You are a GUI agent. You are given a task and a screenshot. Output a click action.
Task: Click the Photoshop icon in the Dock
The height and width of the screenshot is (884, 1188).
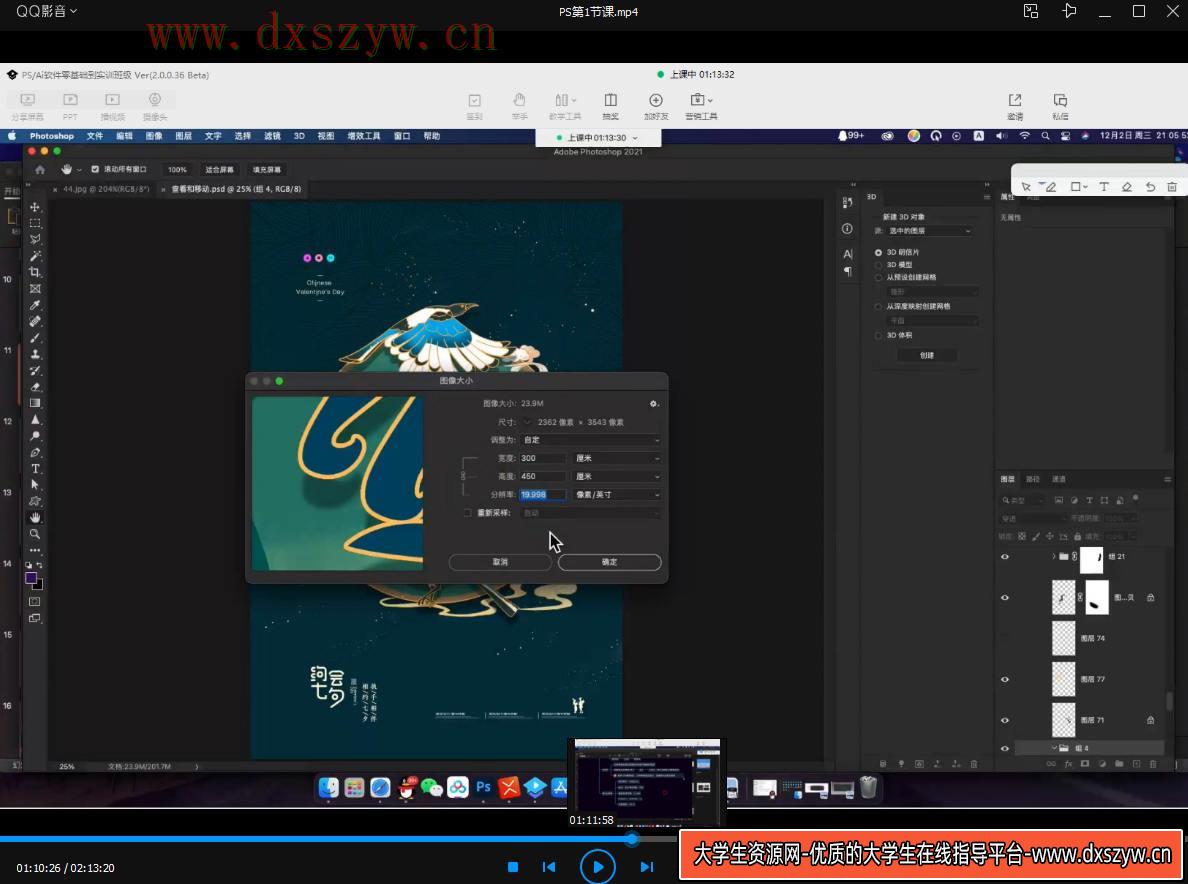pyautogui.click(x=483, y=788)
